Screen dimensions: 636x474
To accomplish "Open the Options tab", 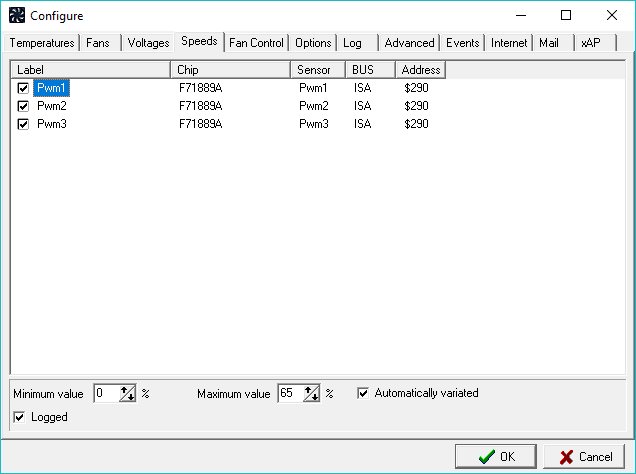I will point(313,43).
